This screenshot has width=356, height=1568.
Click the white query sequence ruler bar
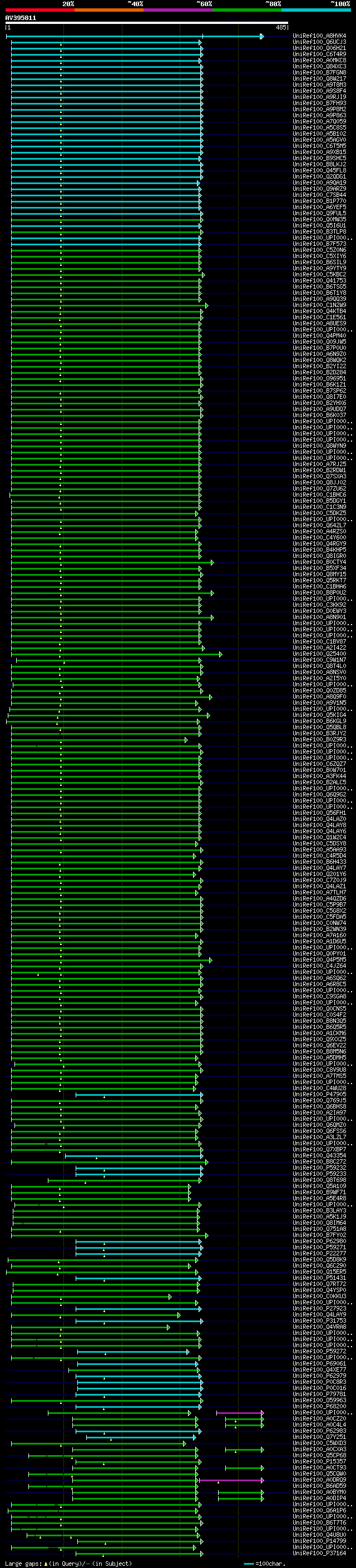tap(147, 23)
